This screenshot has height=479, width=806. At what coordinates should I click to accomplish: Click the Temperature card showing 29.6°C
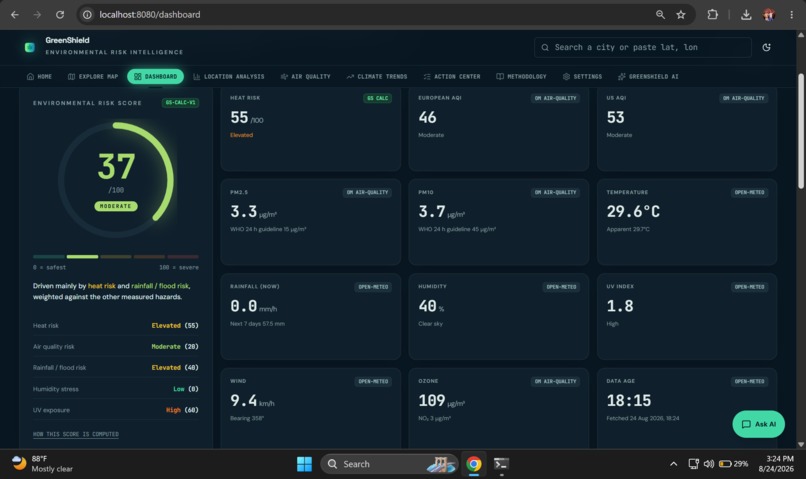(x=687, y=222)
